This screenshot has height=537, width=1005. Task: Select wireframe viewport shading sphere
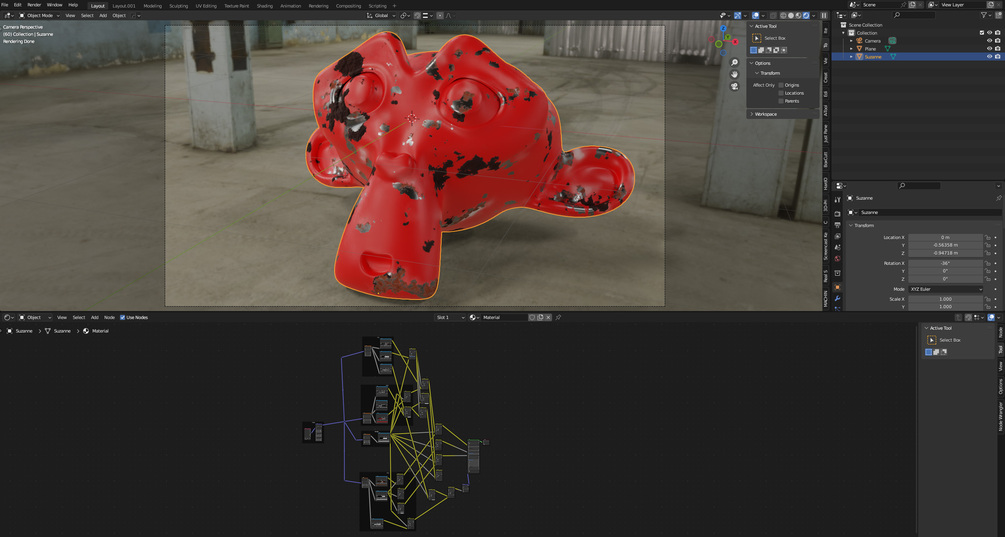click(783, 15)
